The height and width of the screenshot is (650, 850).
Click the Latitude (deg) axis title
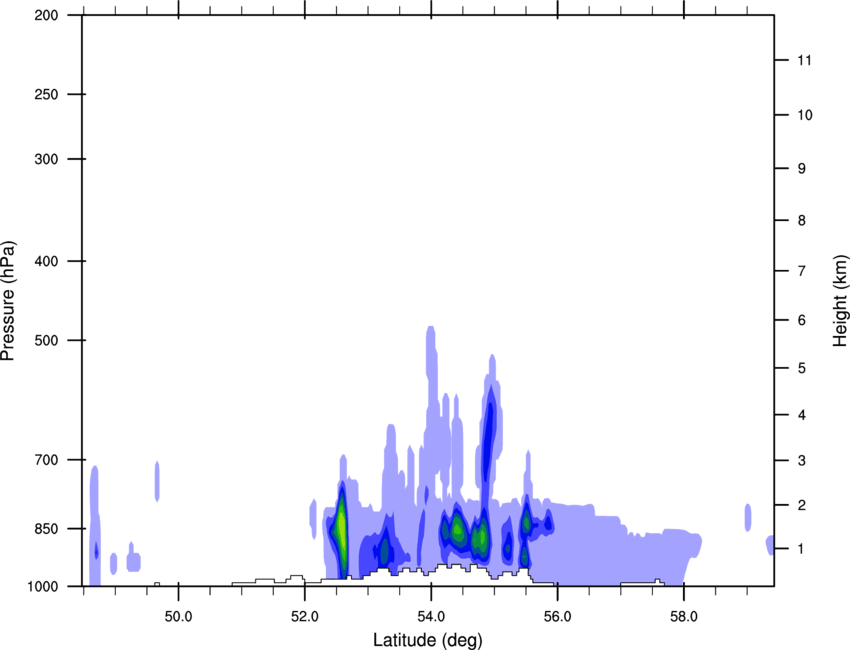point(428,640)
